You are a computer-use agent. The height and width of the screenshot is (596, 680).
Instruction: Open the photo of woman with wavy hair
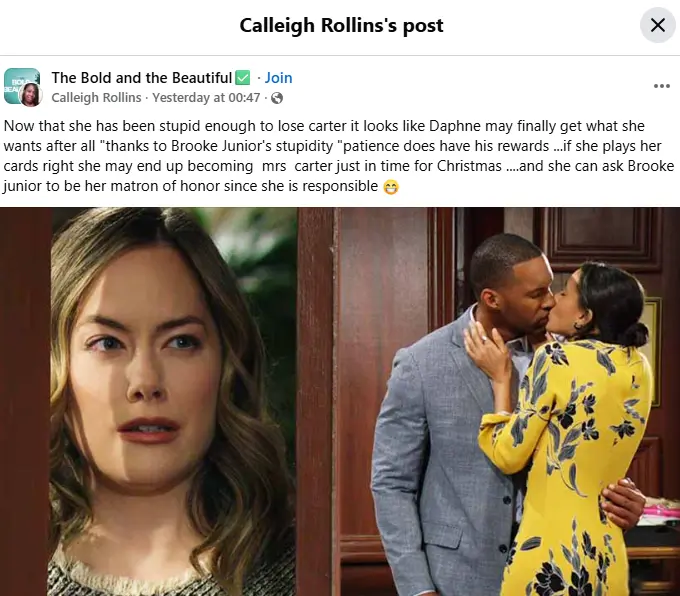click(x=149, y=401)
